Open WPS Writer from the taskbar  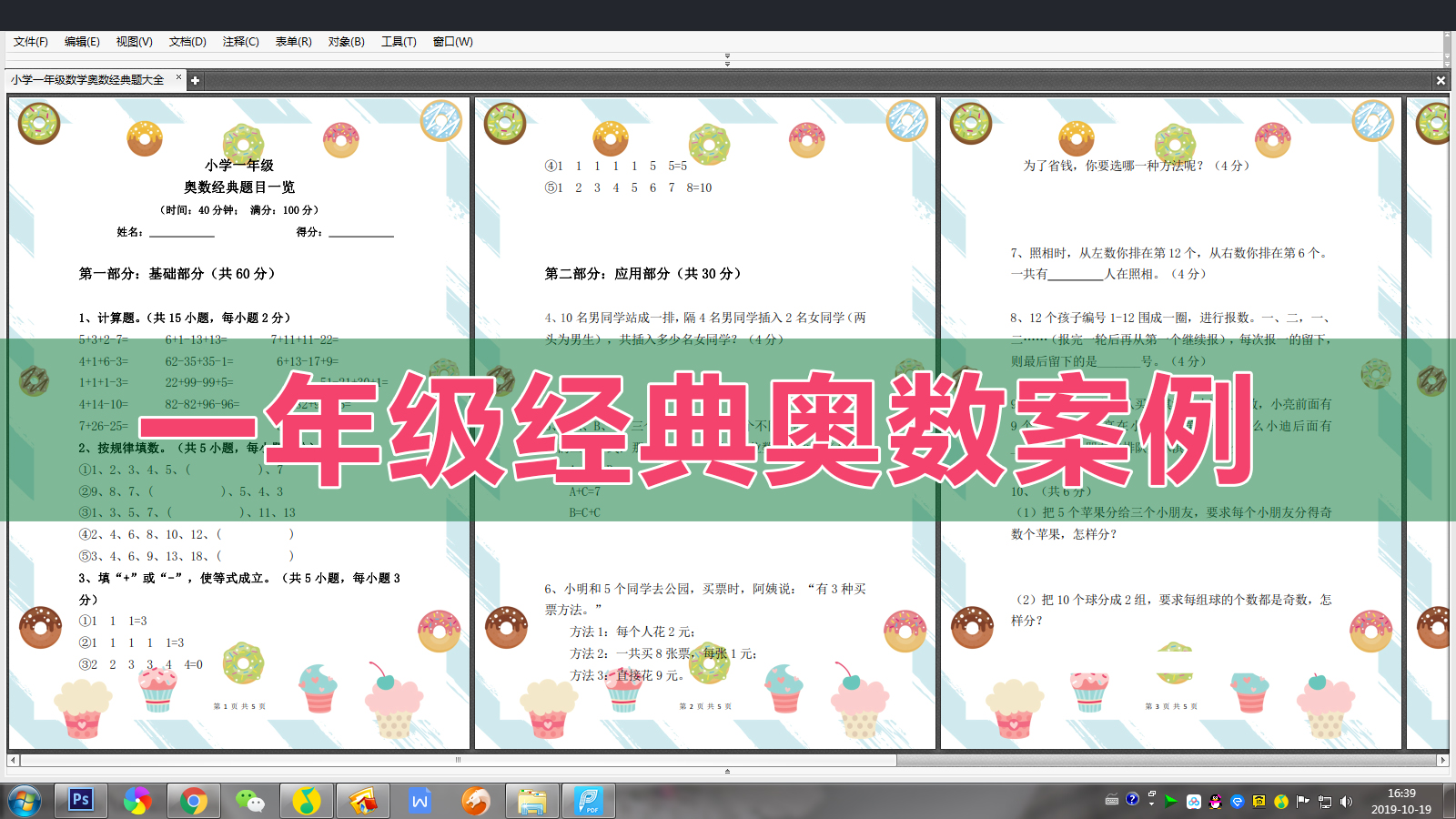click(x=420, y=801)
